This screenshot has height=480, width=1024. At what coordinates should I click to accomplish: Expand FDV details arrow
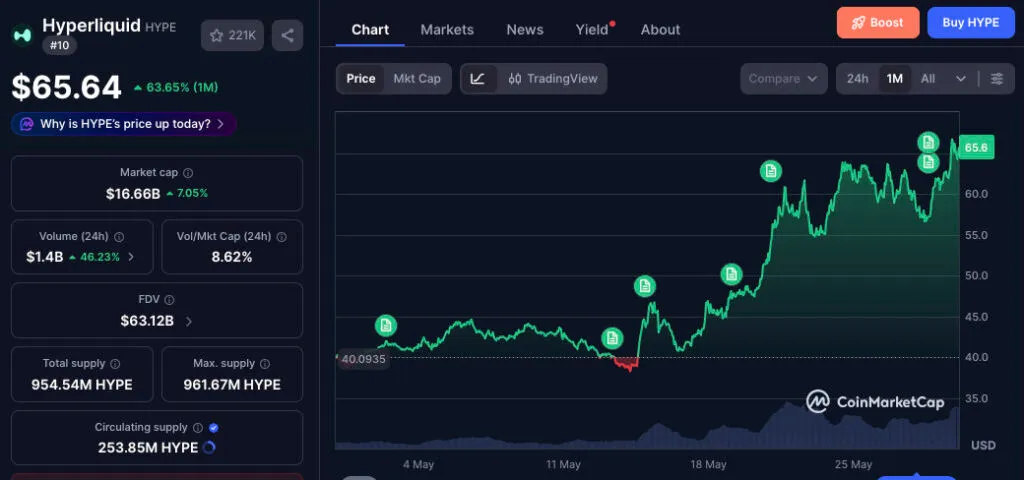tap(189, 321)
